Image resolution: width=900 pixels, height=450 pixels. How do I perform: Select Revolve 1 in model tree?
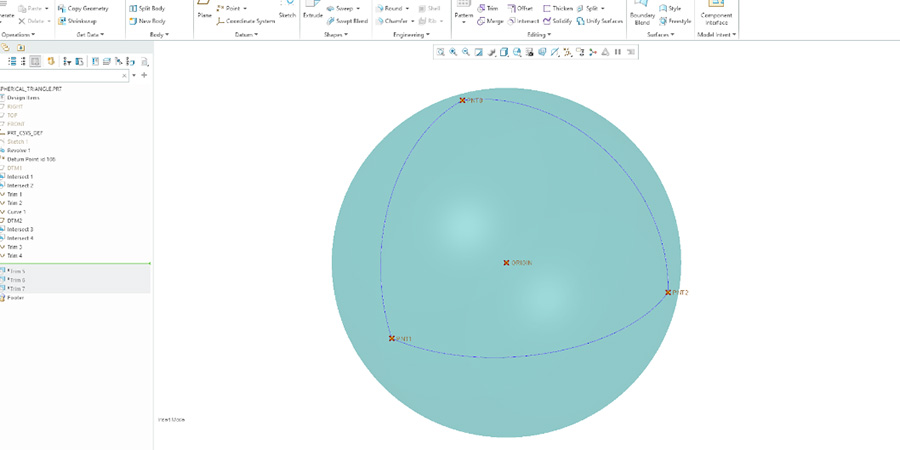(19, 150)
